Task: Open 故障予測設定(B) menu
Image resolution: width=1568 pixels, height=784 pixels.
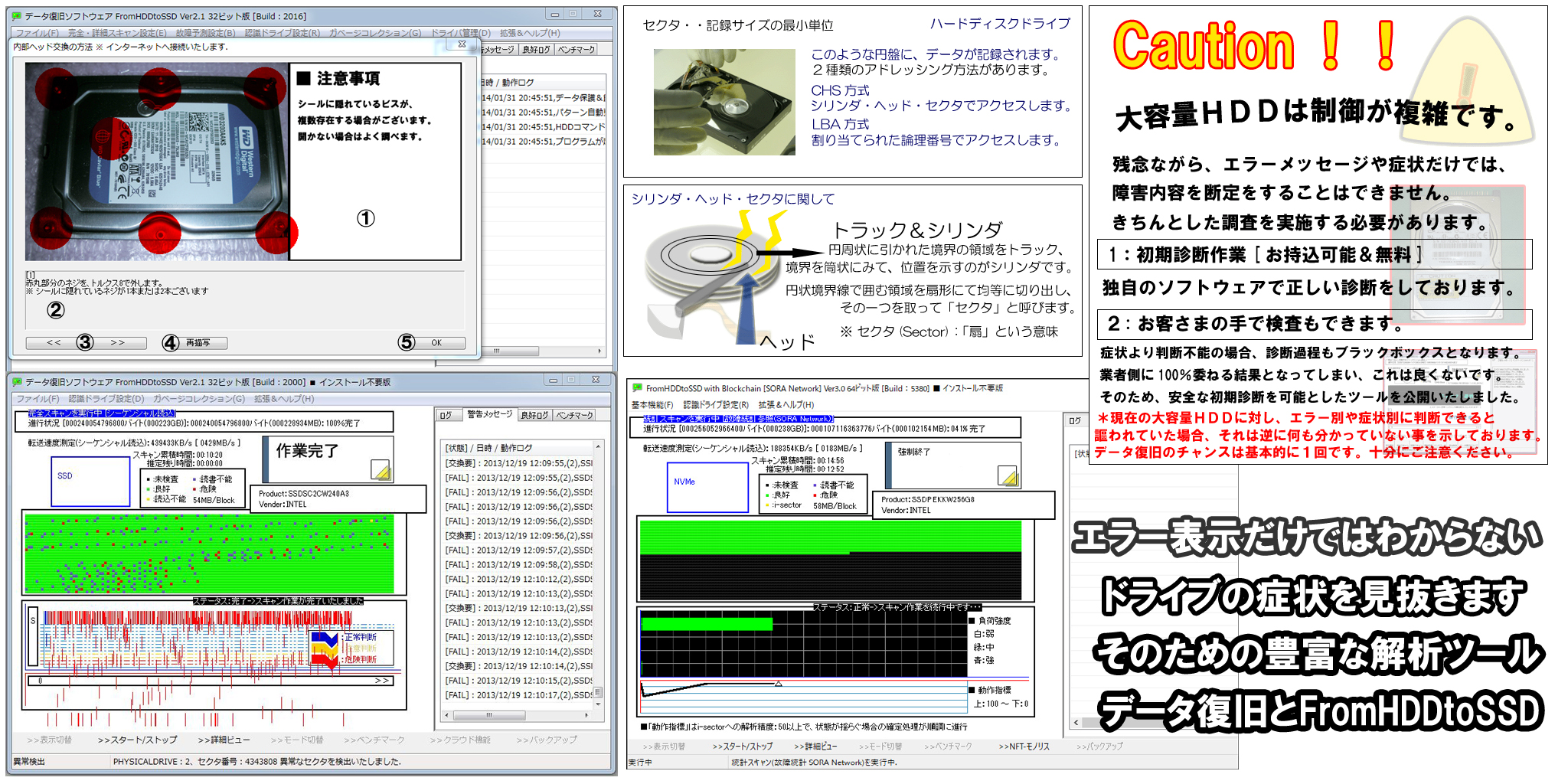Action: tap(205, 33)
